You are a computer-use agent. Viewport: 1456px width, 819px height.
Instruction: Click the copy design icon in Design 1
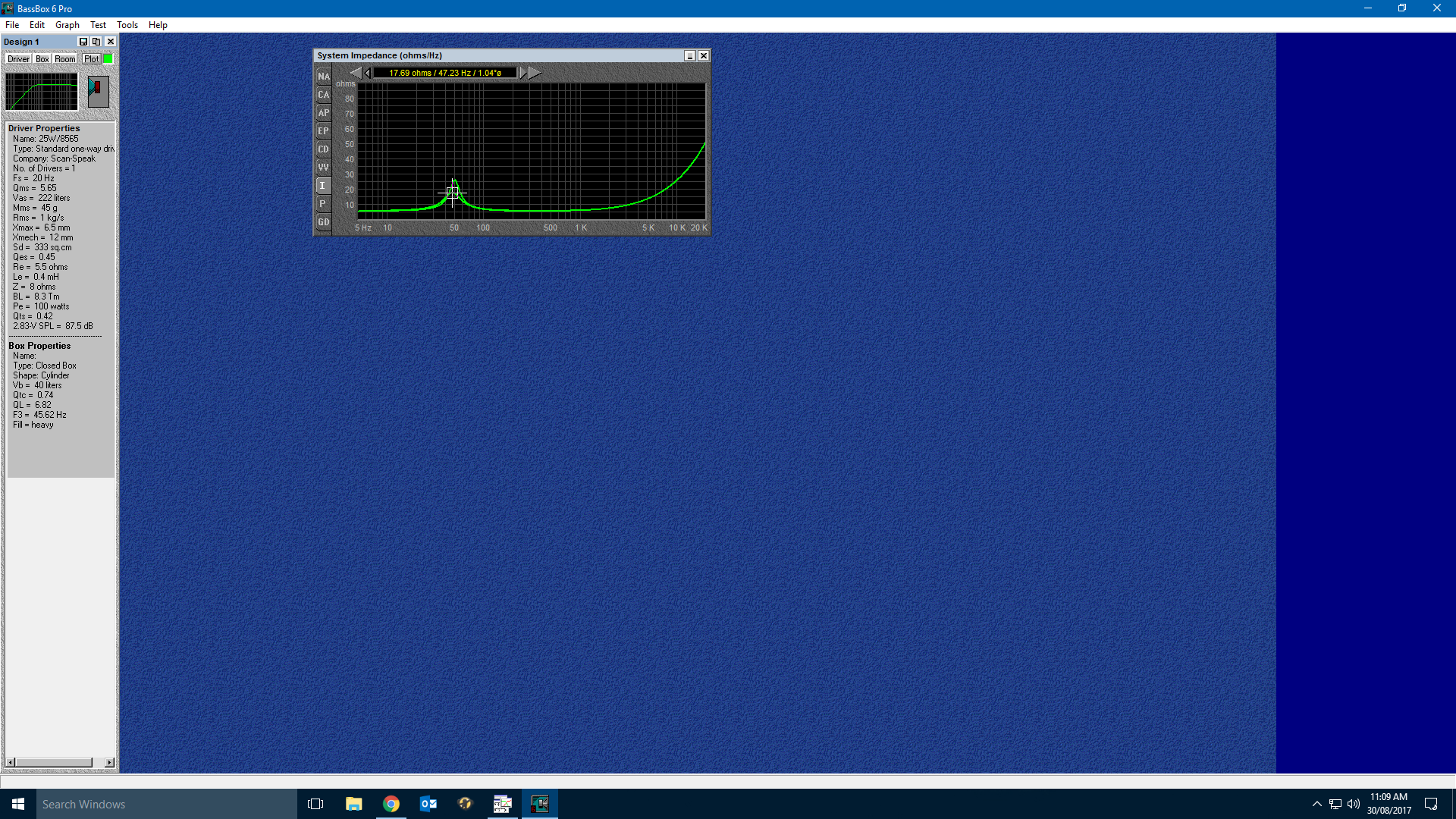pos(96,42)
